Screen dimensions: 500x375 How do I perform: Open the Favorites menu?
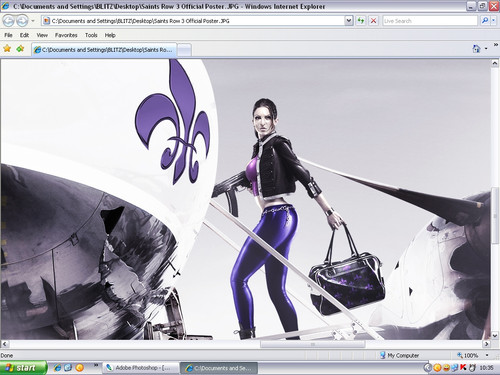coord(66,35)
